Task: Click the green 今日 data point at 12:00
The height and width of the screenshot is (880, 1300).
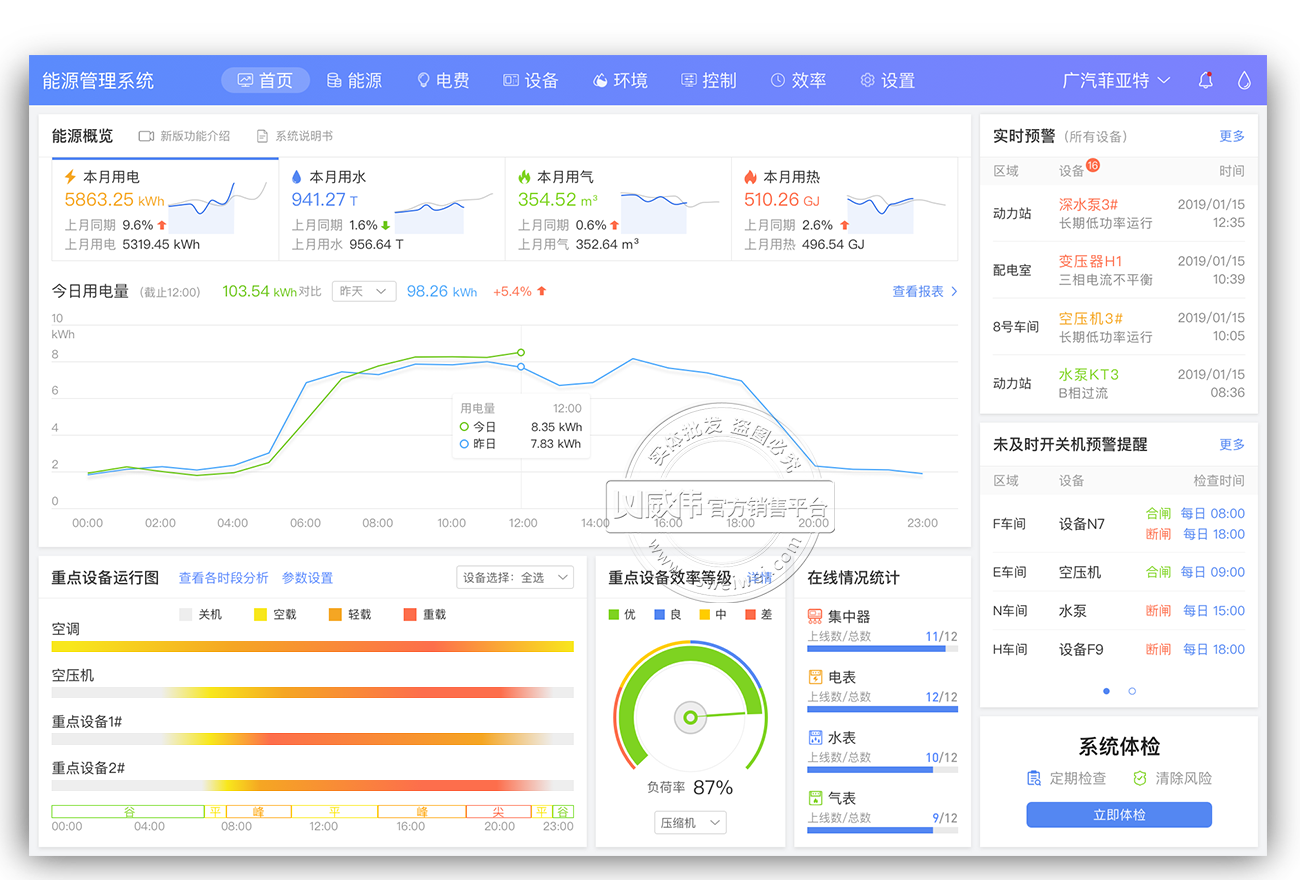Action: (x=521, y=352)
